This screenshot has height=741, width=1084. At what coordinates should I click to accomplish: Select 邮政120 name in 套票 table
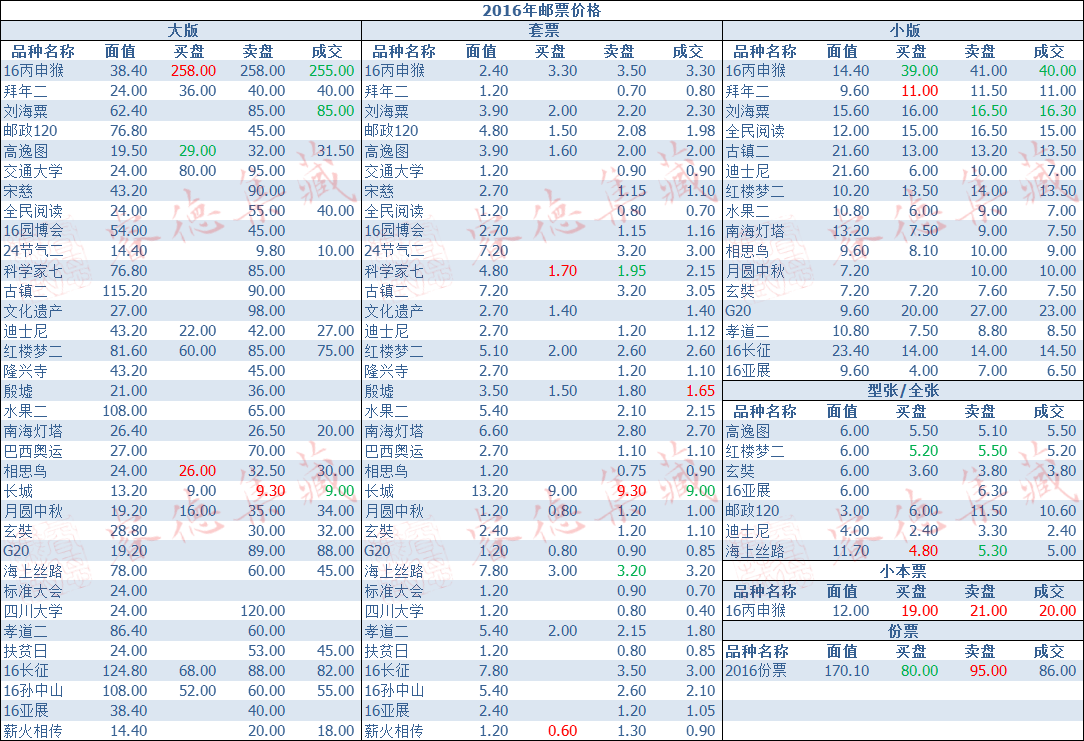pos(393,131)
